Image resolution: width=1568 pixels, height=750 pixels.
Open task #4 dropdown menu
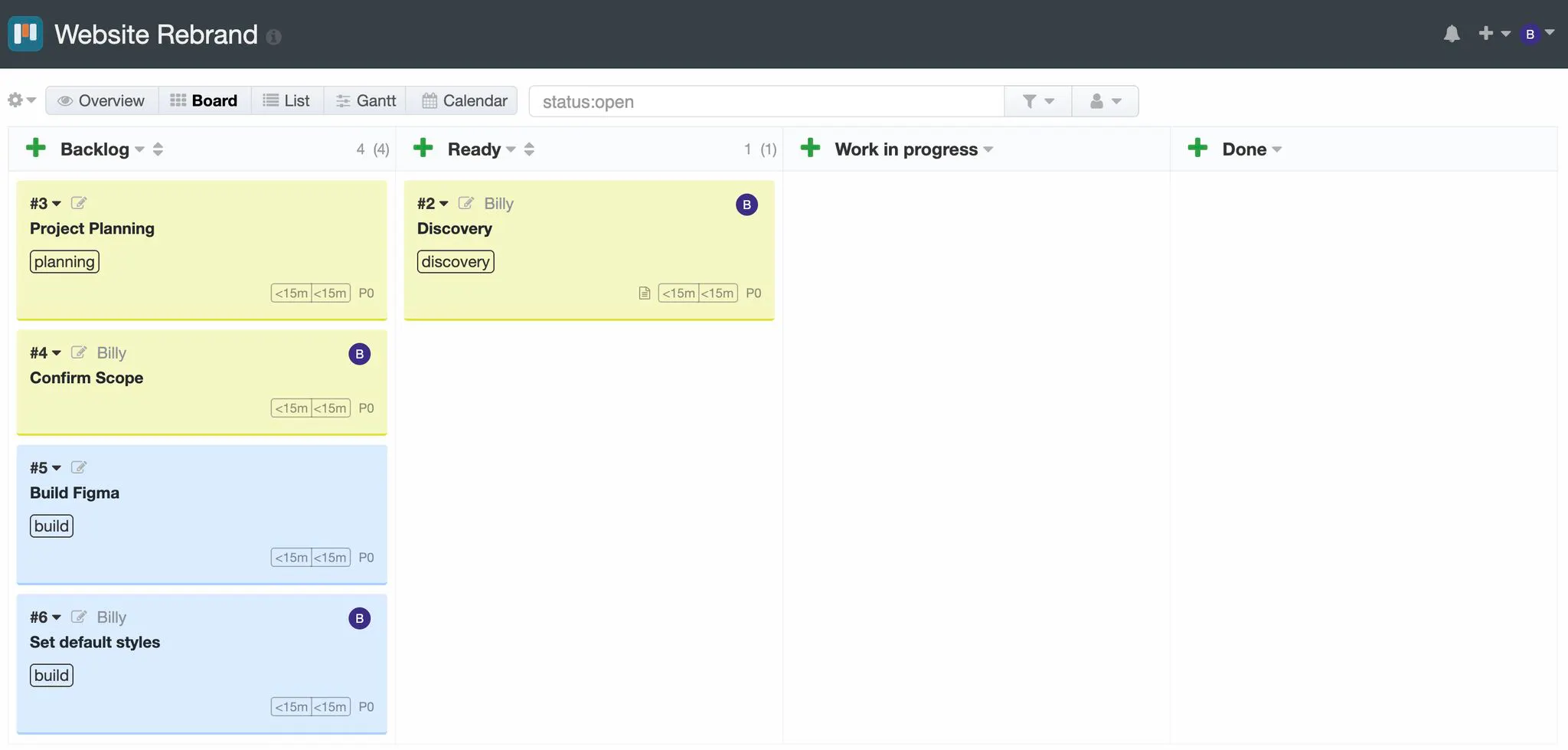[x=45, y=352]
